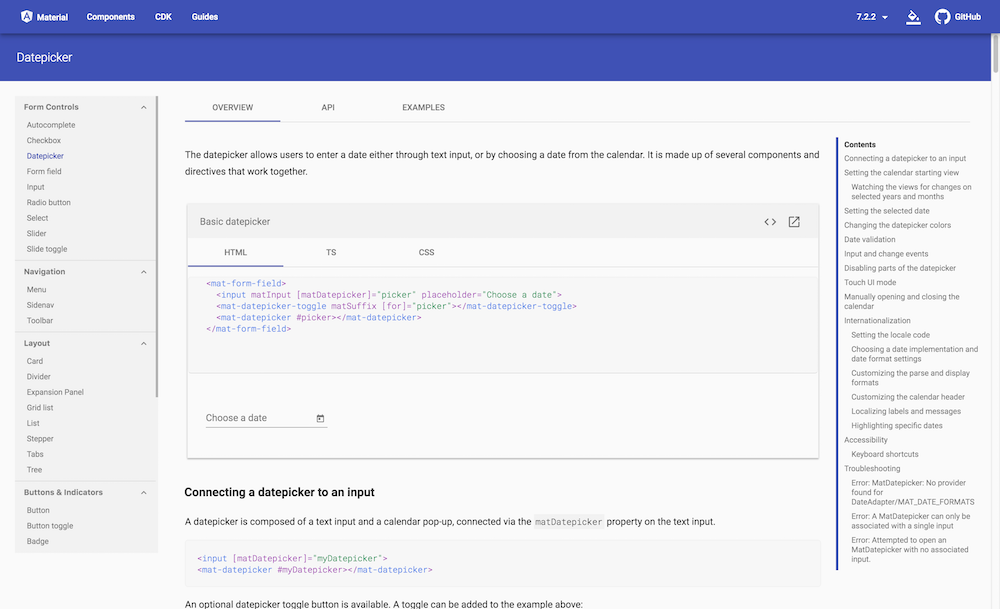Viewport: 1000px width, 609px height.
Task: Open the Guides page
Action: click(x=204, y=16)
